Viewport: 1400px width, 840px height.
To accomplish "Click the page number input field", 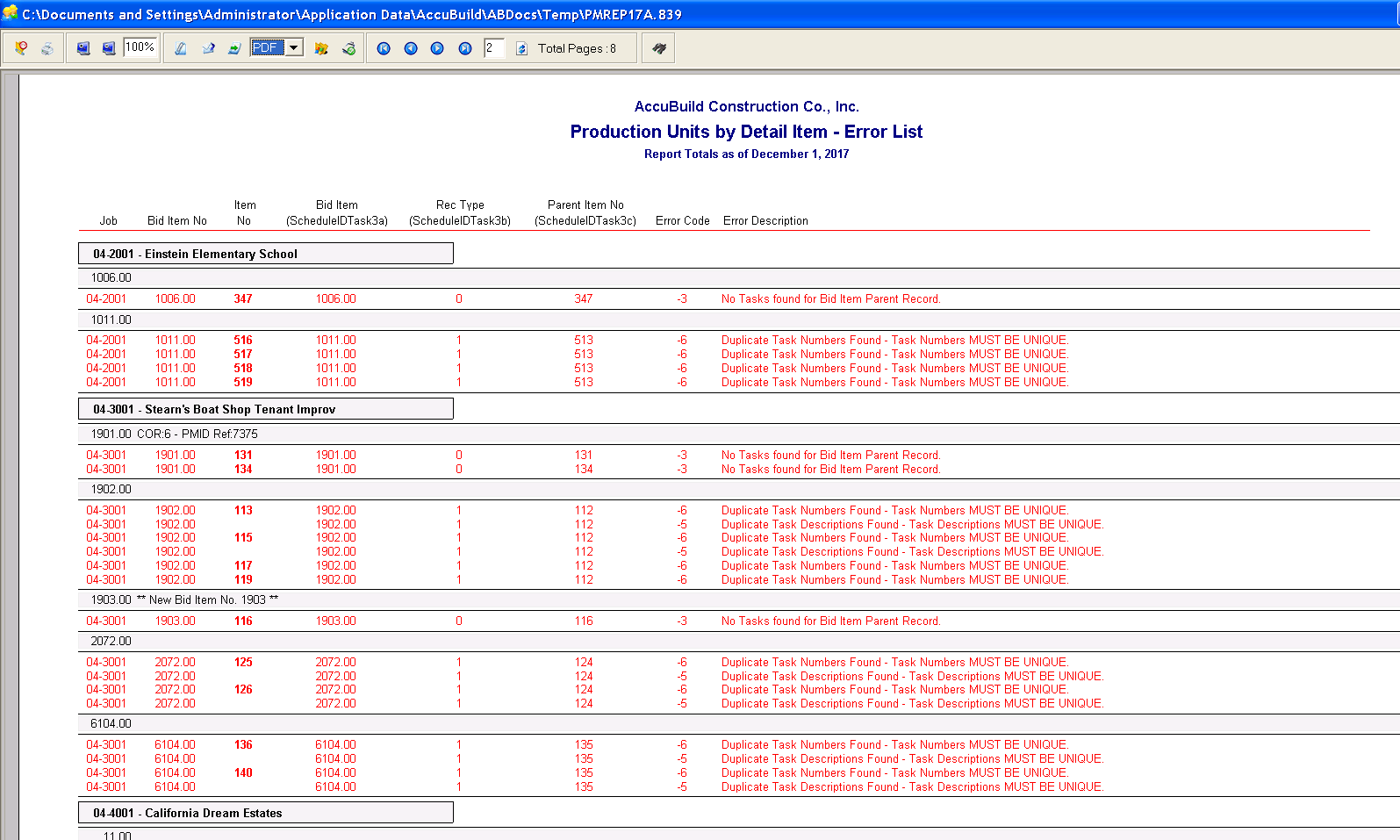I will 494,48.
